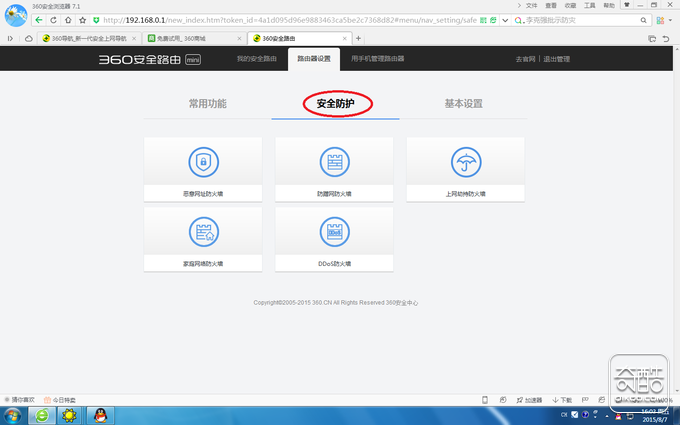Click the 上网劫持防火墙 label
The height and width of the screenshot is (425, 680).
click(x=466, y=194)
